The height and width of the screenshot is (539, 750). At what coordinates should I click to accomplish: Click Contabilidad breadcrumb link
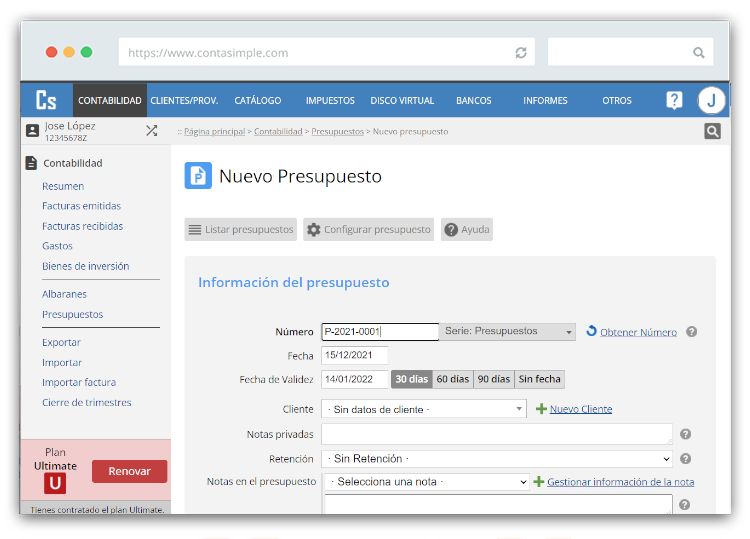pos(278,132)
